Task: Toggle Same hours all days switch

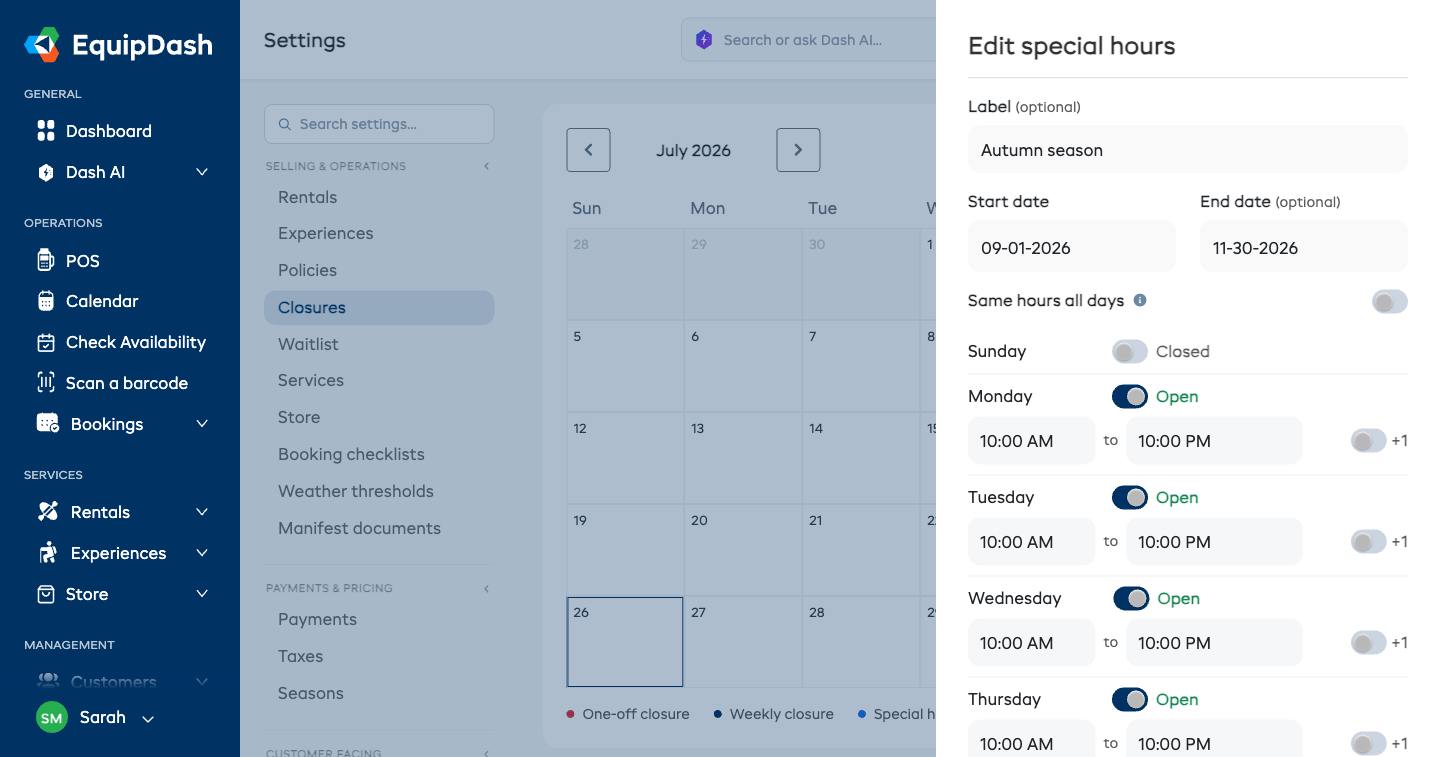Action: pos(1389,301)
